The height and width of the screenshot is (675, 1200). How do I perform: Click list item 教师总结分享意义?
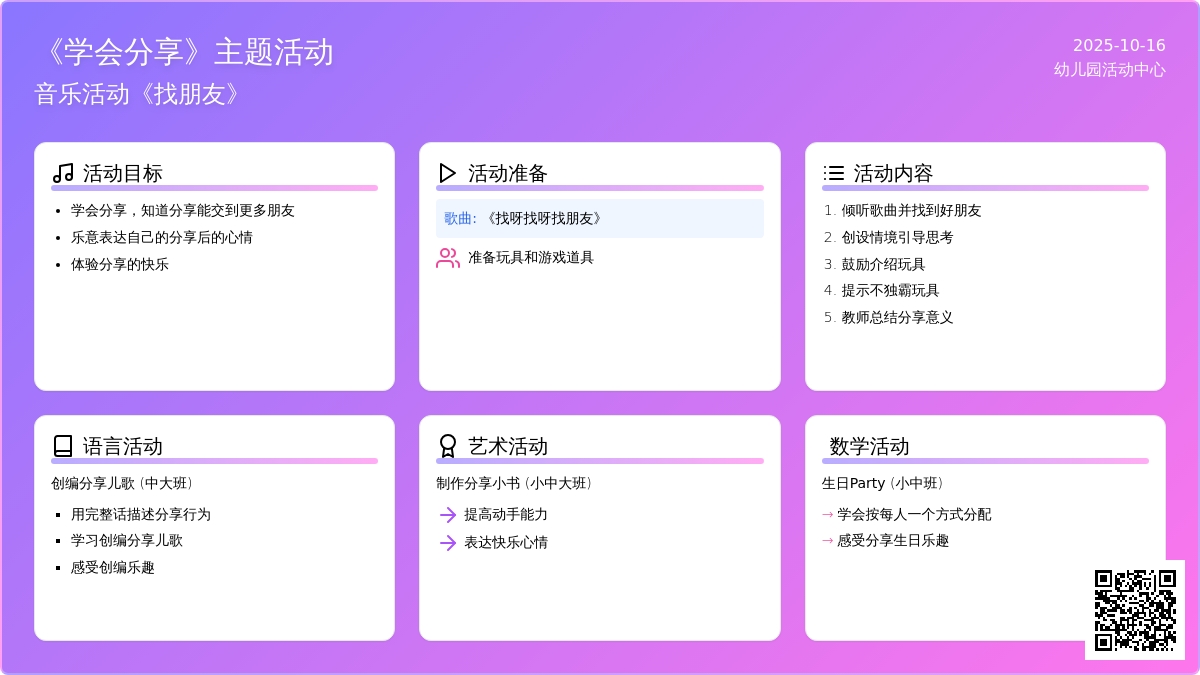point(897,318)
